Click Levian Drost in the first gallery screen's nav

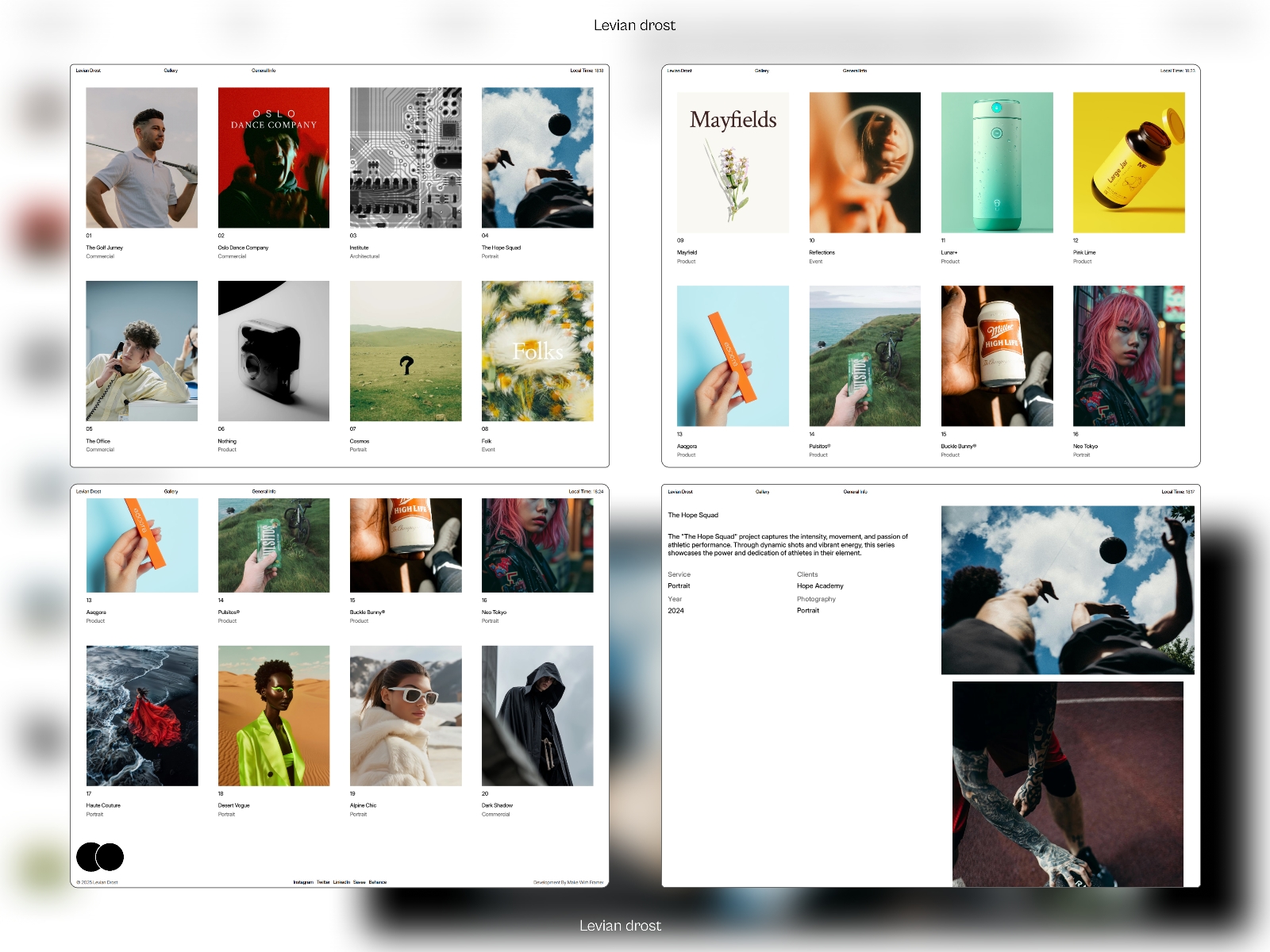pos(88,71)
